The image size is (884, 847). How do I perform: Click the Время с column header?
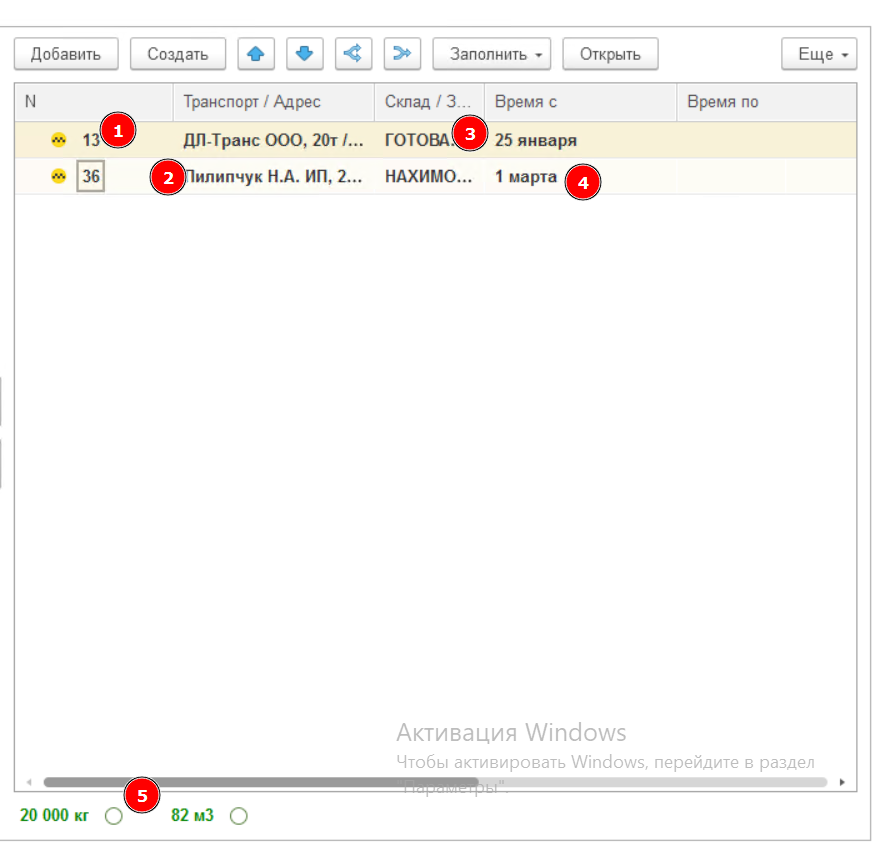coord(581,102)
